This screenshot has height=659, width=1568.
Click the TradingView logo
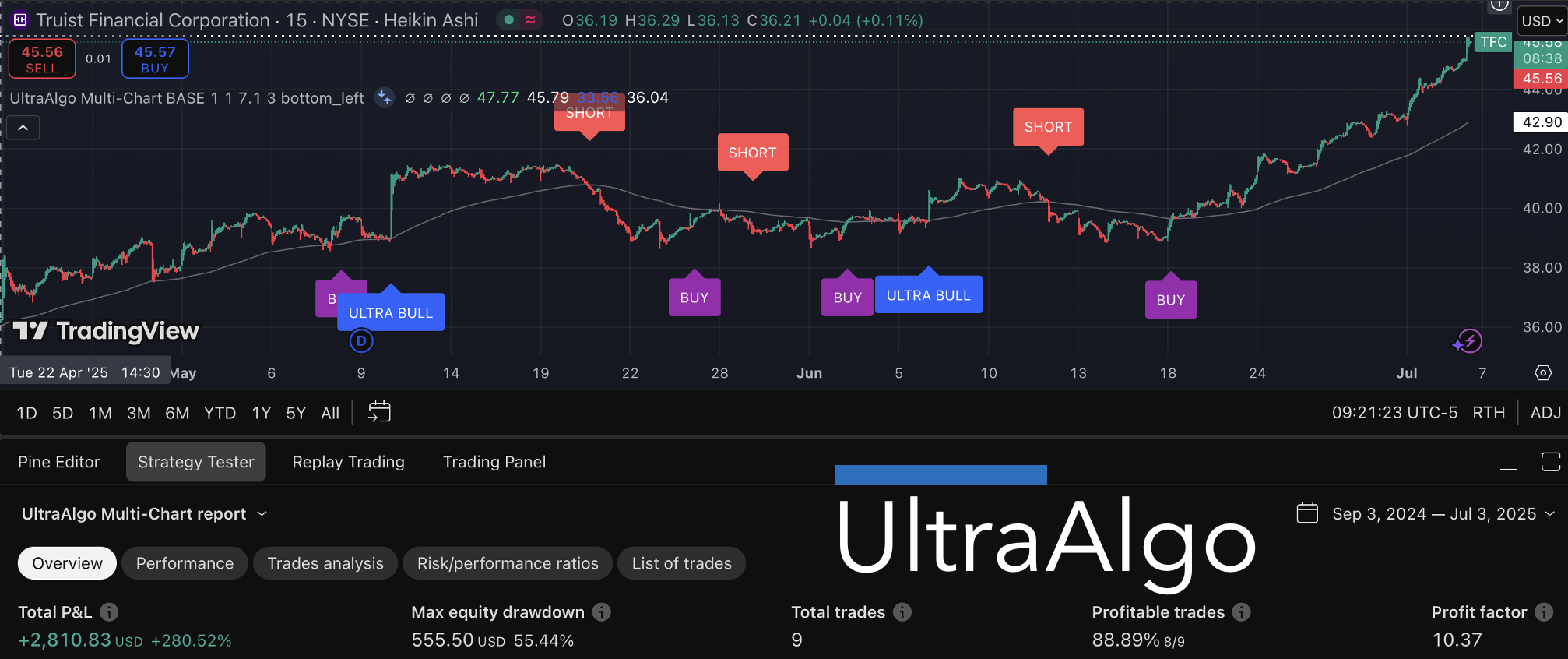pyautogui.click(x=107, y=331)
